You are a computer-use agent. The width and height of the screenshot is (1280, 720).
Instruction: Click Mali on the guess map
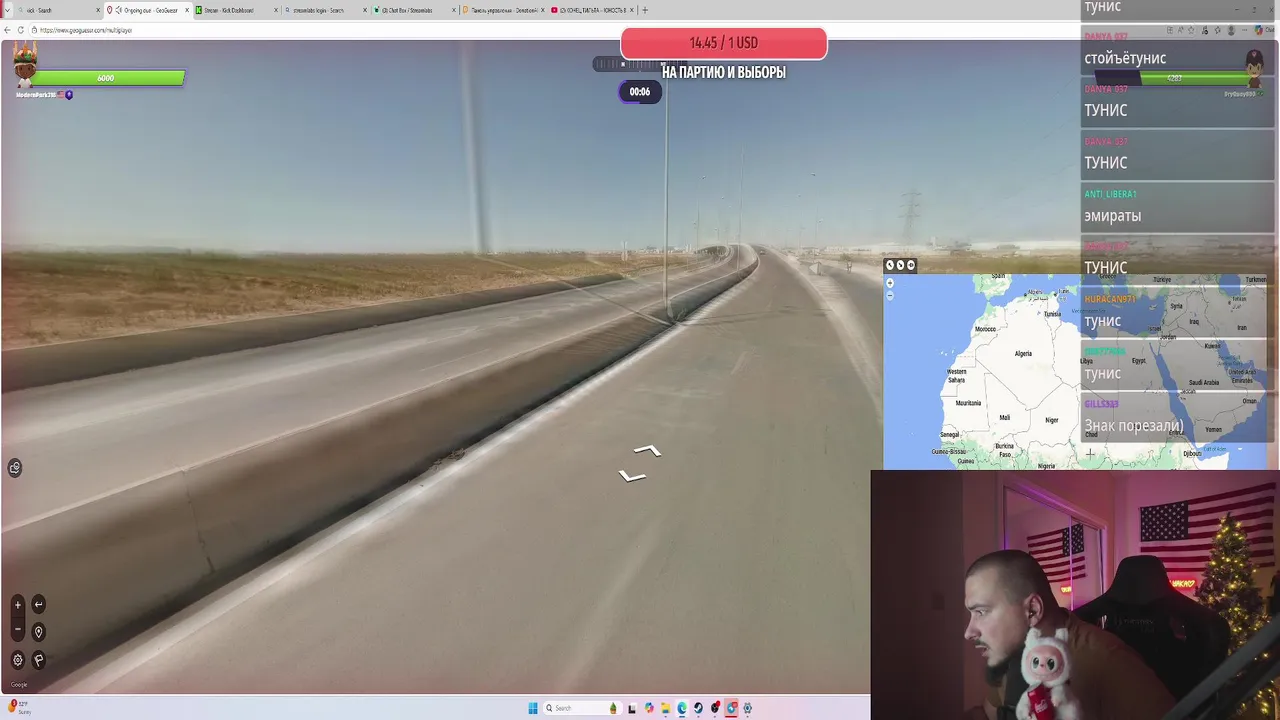(1004, 417)
